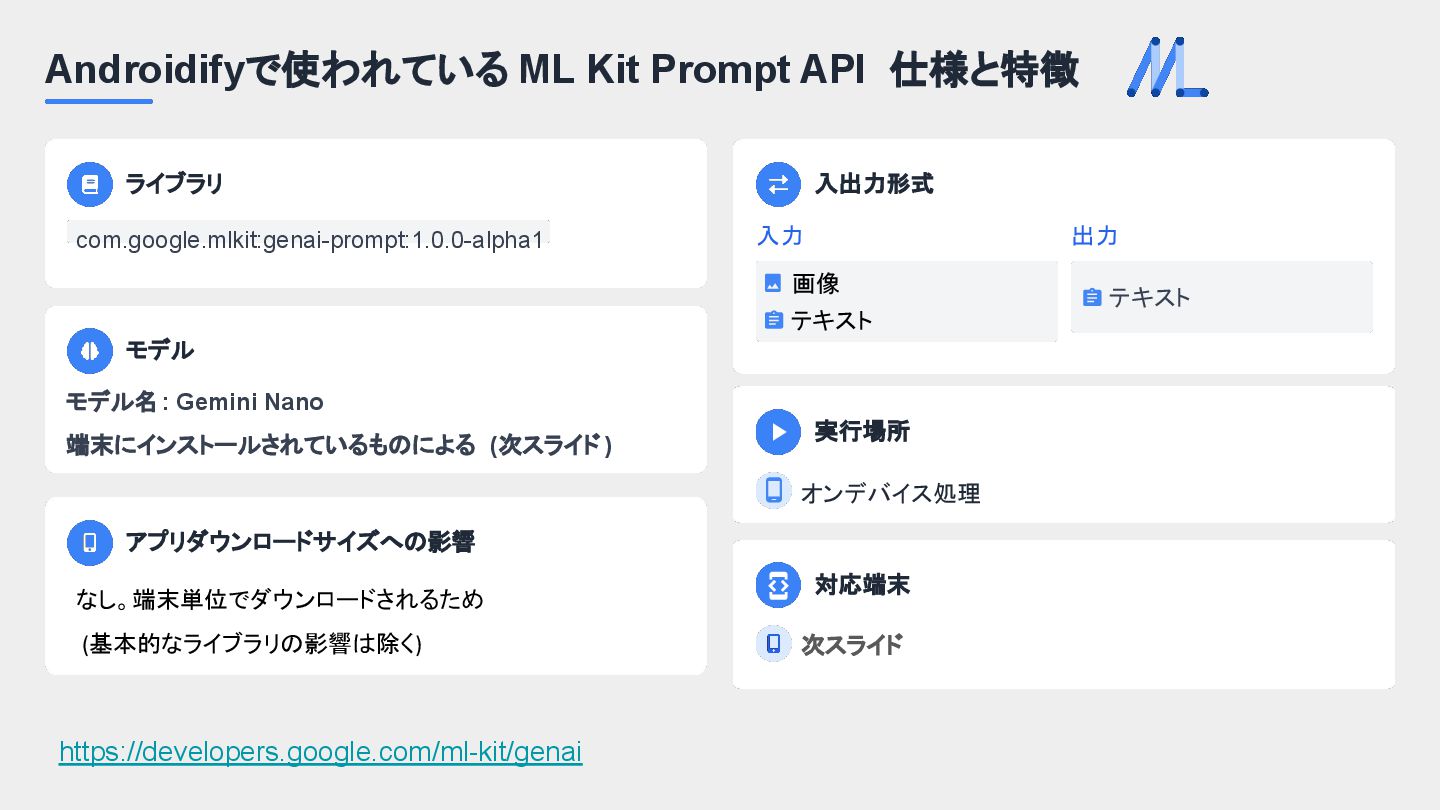Click the play icon beside 実行場所

click(x=778, y=432)
